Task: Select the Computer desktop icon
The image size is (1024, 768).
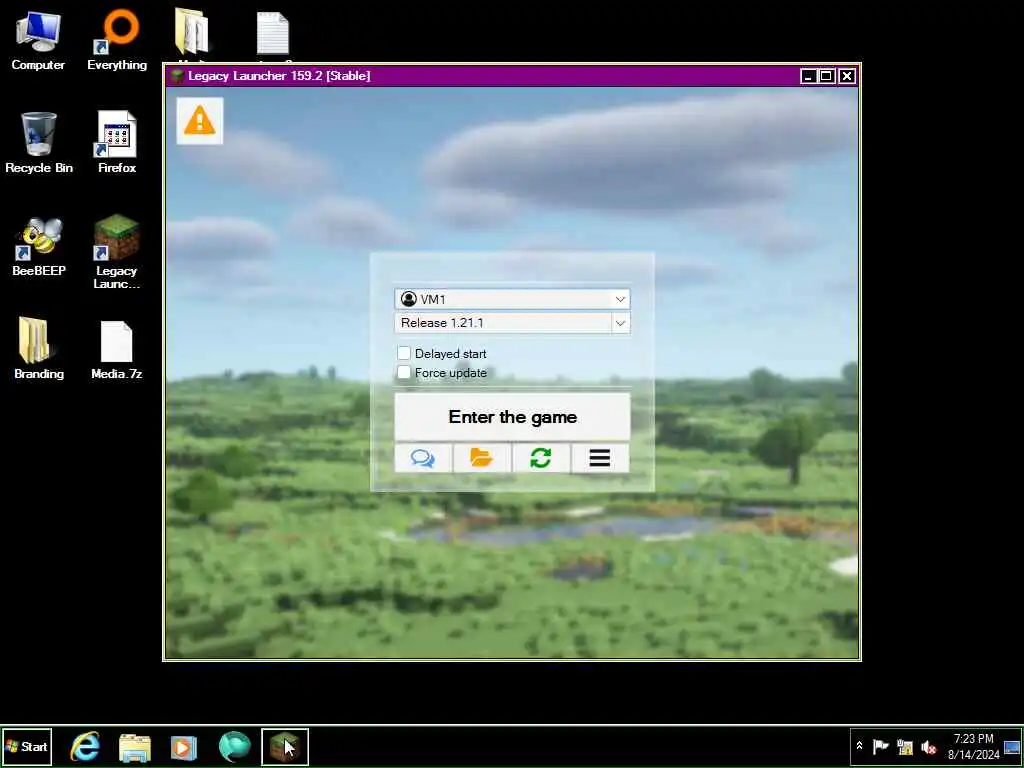Action: click(x=38, y=41)
